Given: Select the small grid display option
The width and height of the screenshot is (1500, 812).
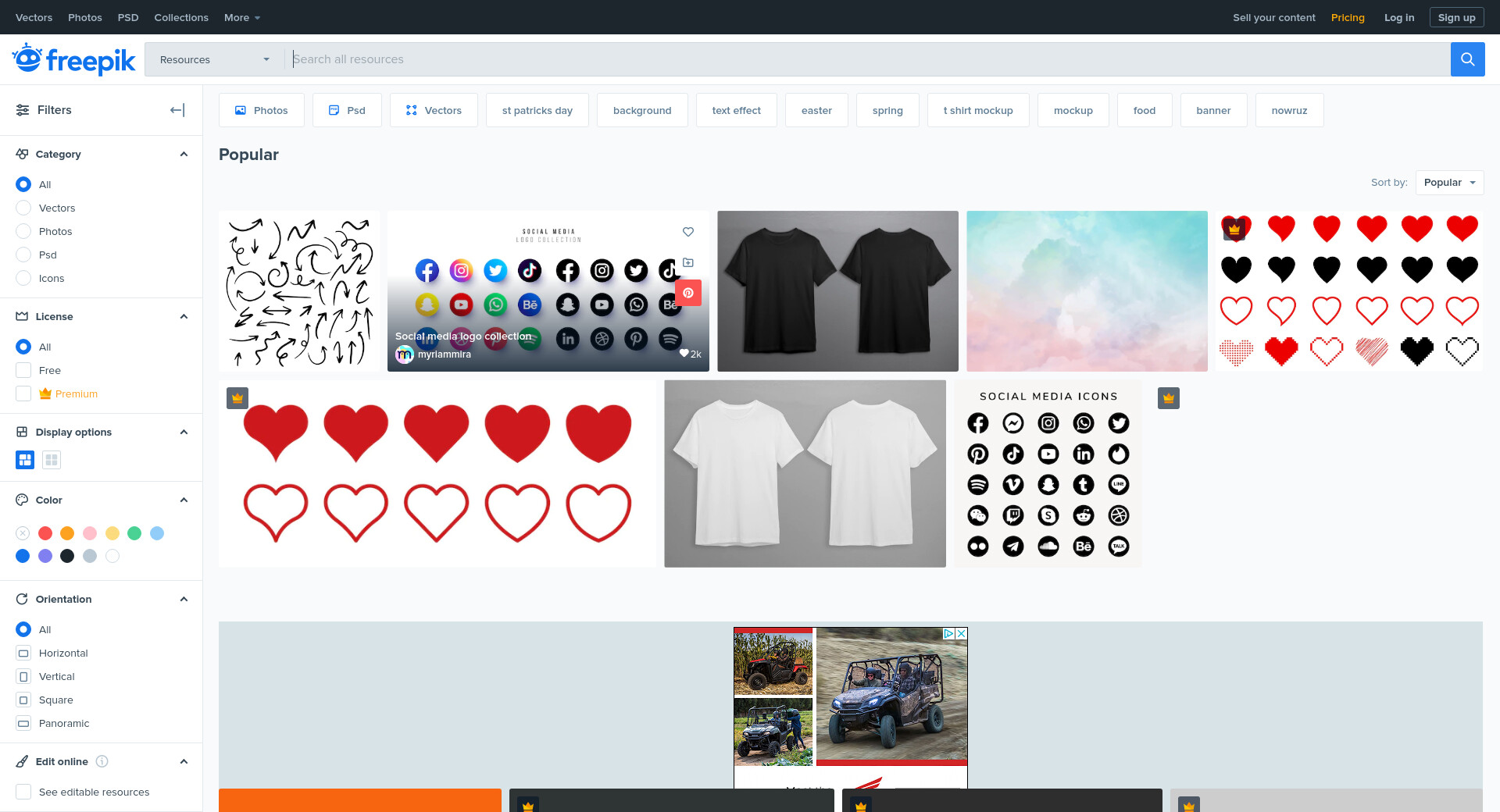Looking at the screenshot, I should point(52,460).
